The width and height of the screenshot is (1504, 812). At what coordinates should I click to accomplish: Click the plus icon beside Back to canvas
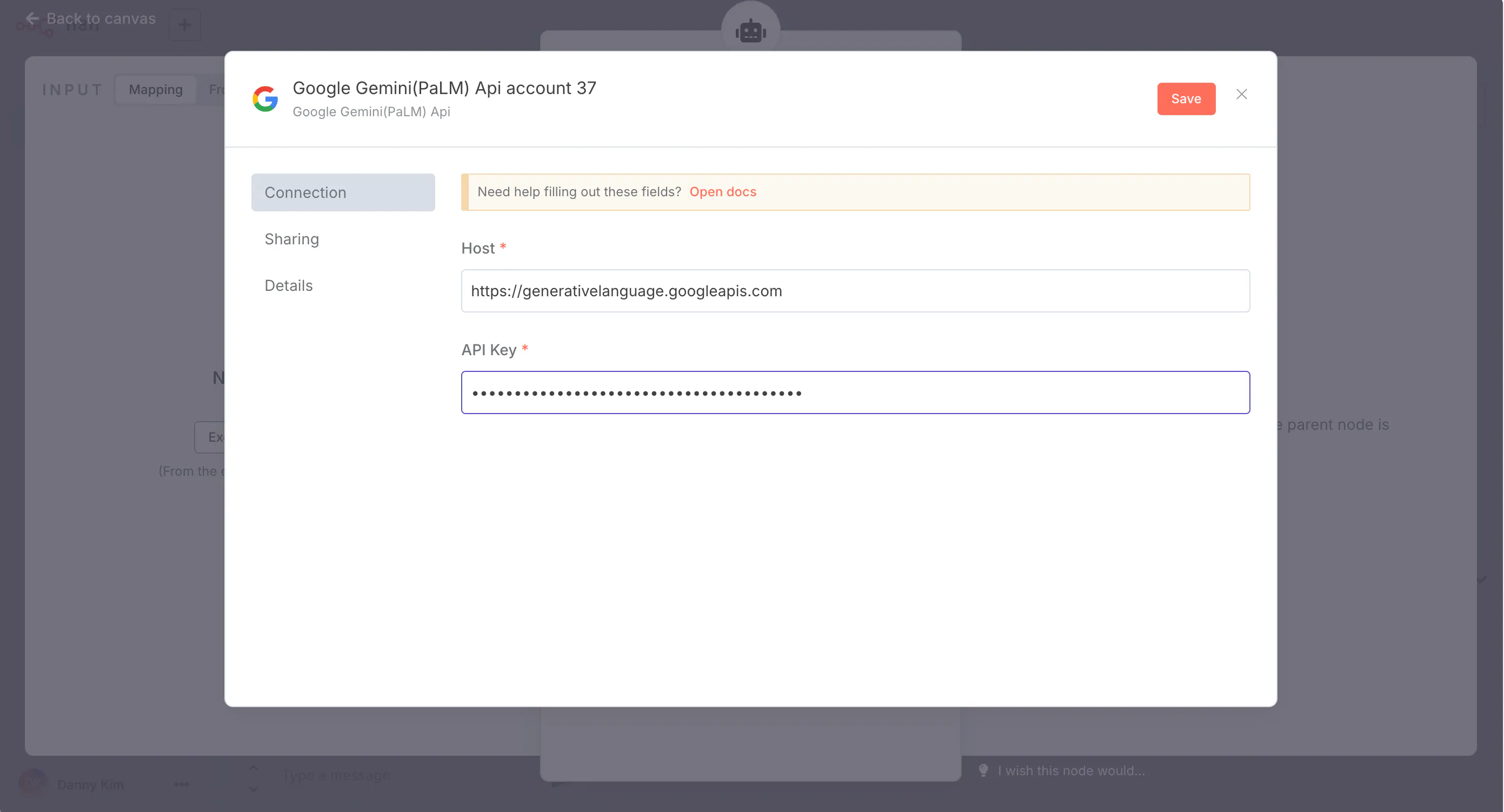pyautogui.click(x=184, y=25)
